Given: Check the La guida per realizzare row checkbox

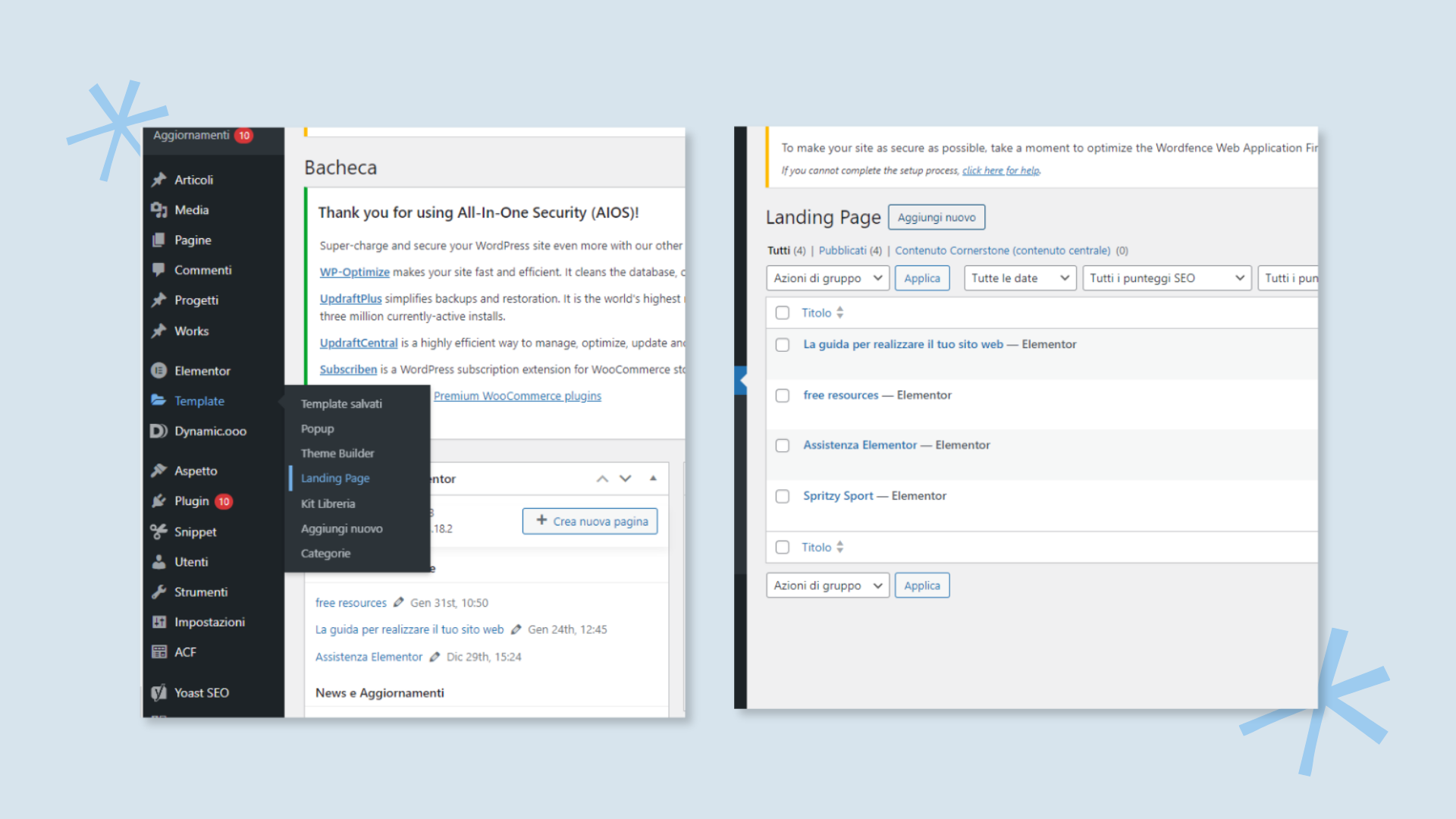Looking at the screenshot, I should click(x=783, y=344).
